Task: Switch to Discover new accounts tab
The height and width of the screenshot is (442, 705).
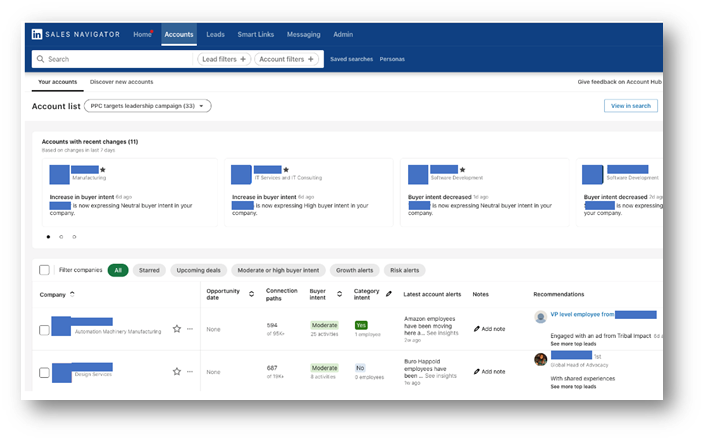Action: (121, 82)
